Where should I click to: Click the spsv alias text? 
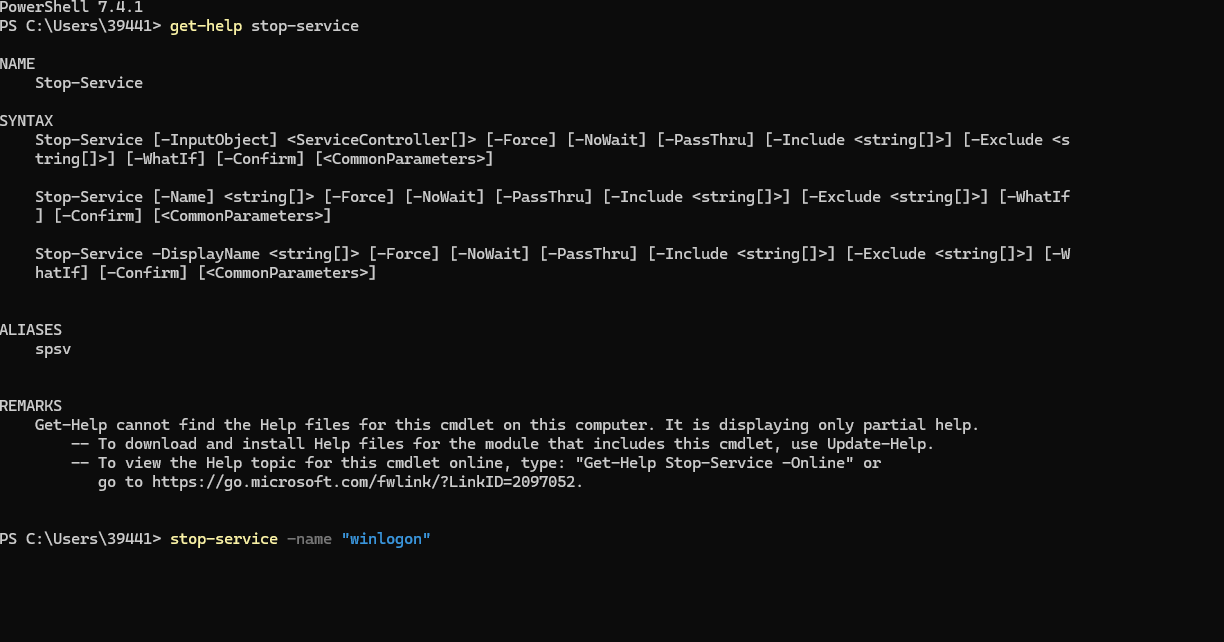coord(53,350)
